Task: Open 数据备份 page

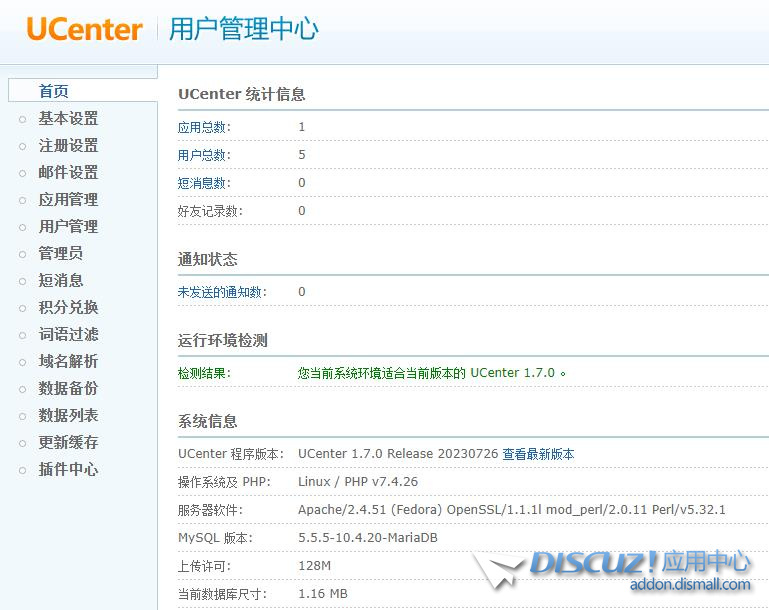Action: coord(68,388)
